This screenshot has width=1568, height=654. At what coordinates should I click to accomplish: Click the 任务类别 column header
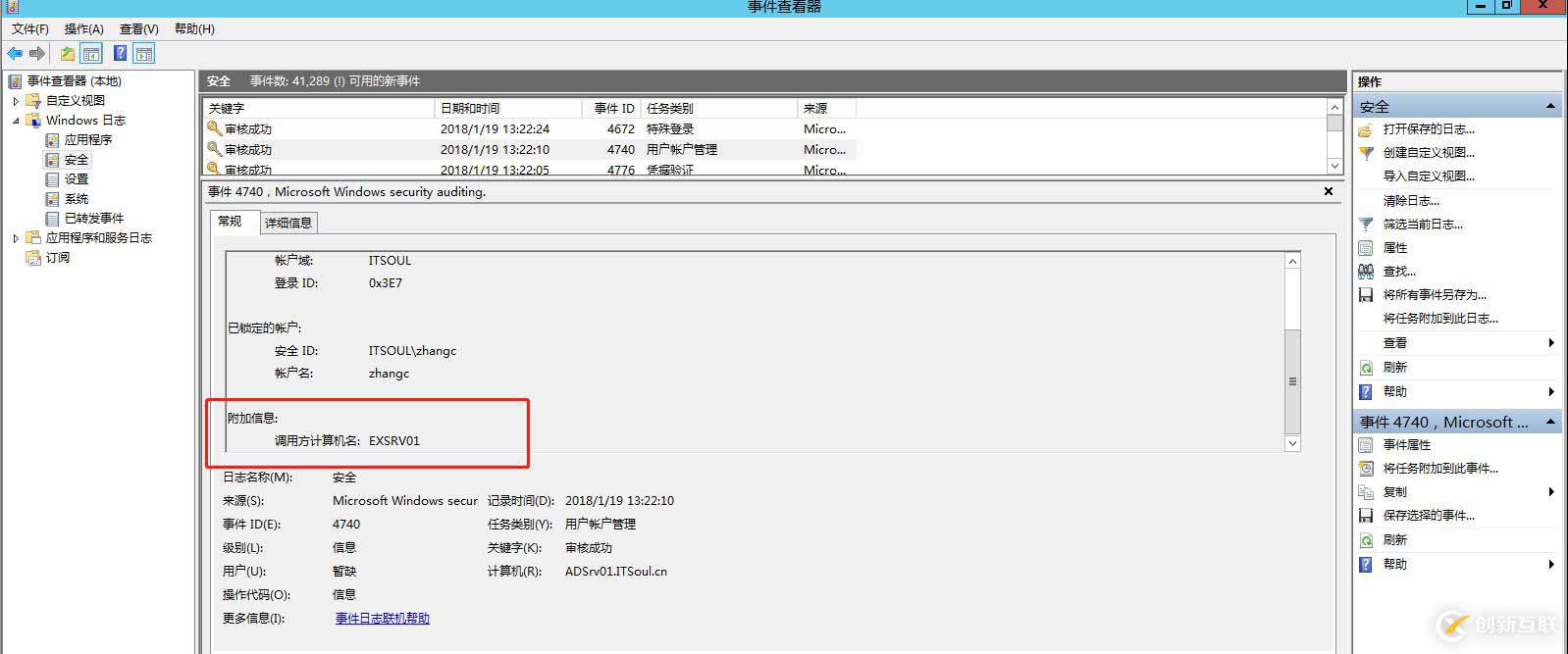(719, 109)
